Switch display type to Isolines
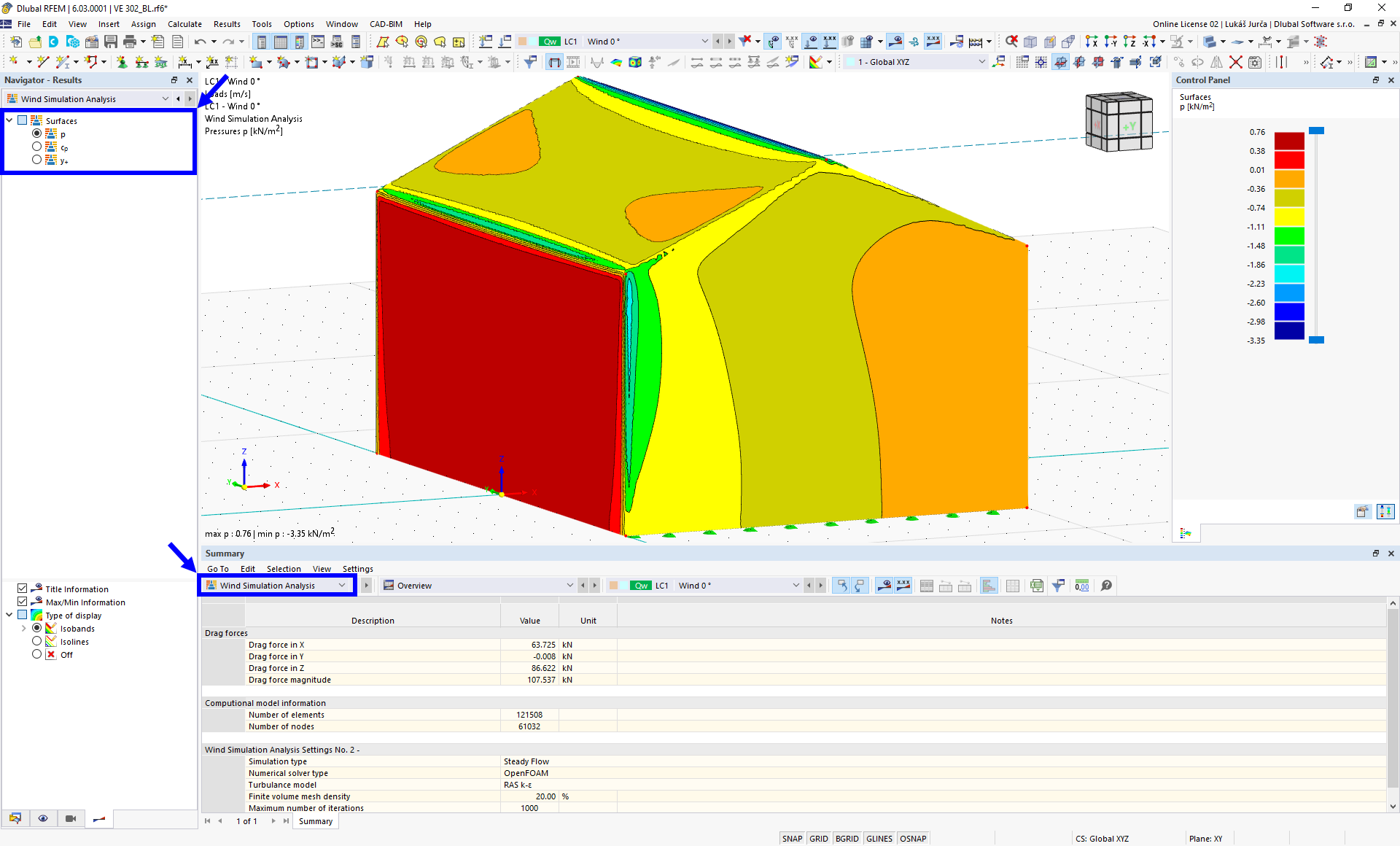Screen dimensions: 1400x846 (x=36, y=641)
